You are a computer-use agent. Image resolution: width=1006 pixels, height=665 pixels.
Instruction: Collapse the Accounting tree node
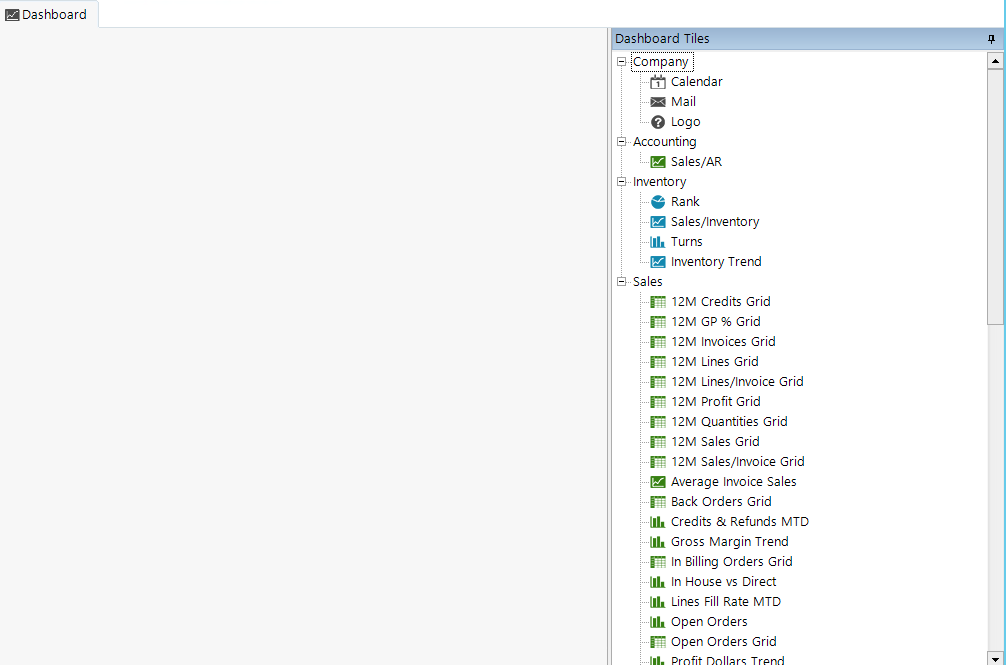click(x=622, y=142)
